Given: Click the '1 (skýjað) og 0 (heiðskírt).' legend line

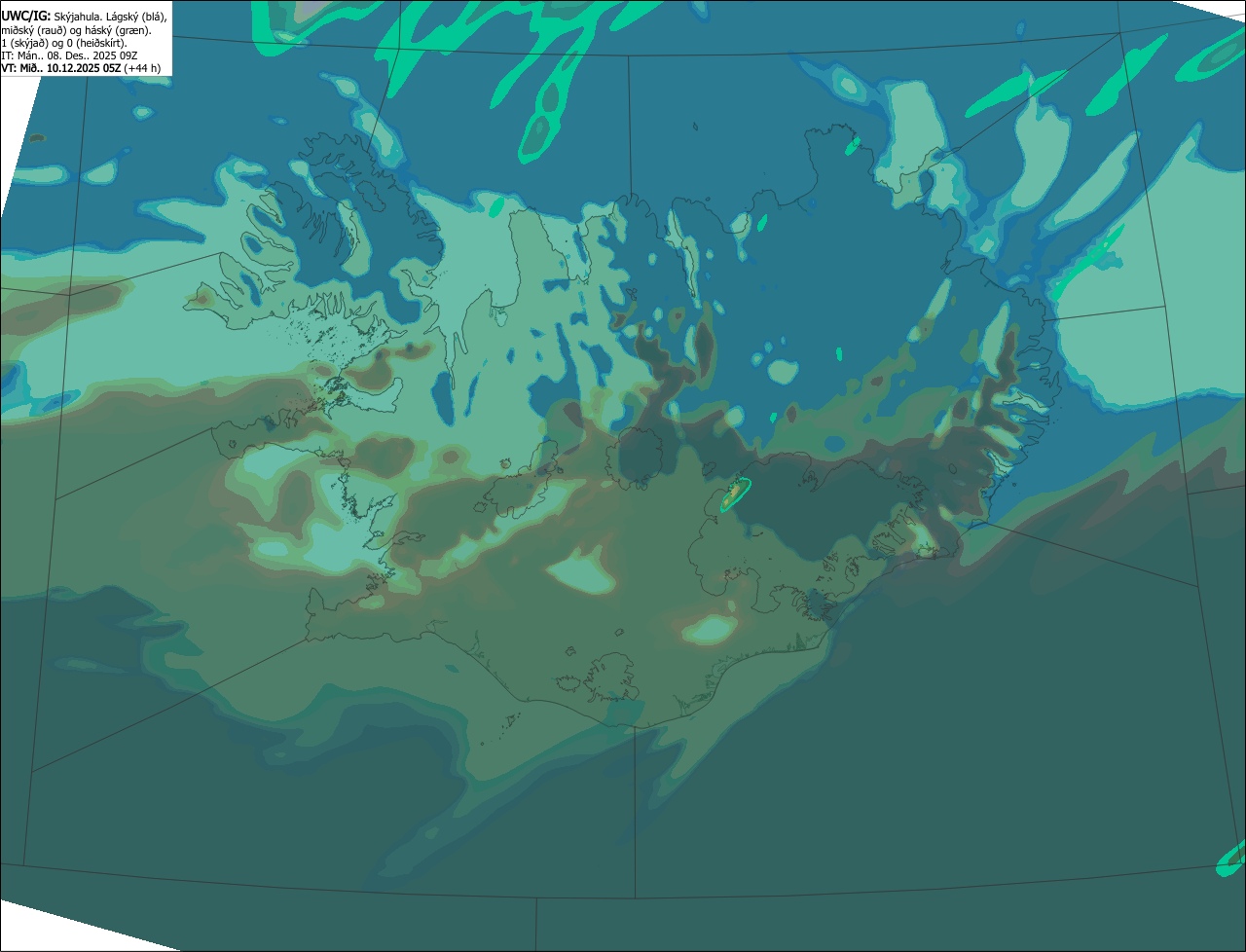Looking at the screenshot, I should (x=63, y=43).
